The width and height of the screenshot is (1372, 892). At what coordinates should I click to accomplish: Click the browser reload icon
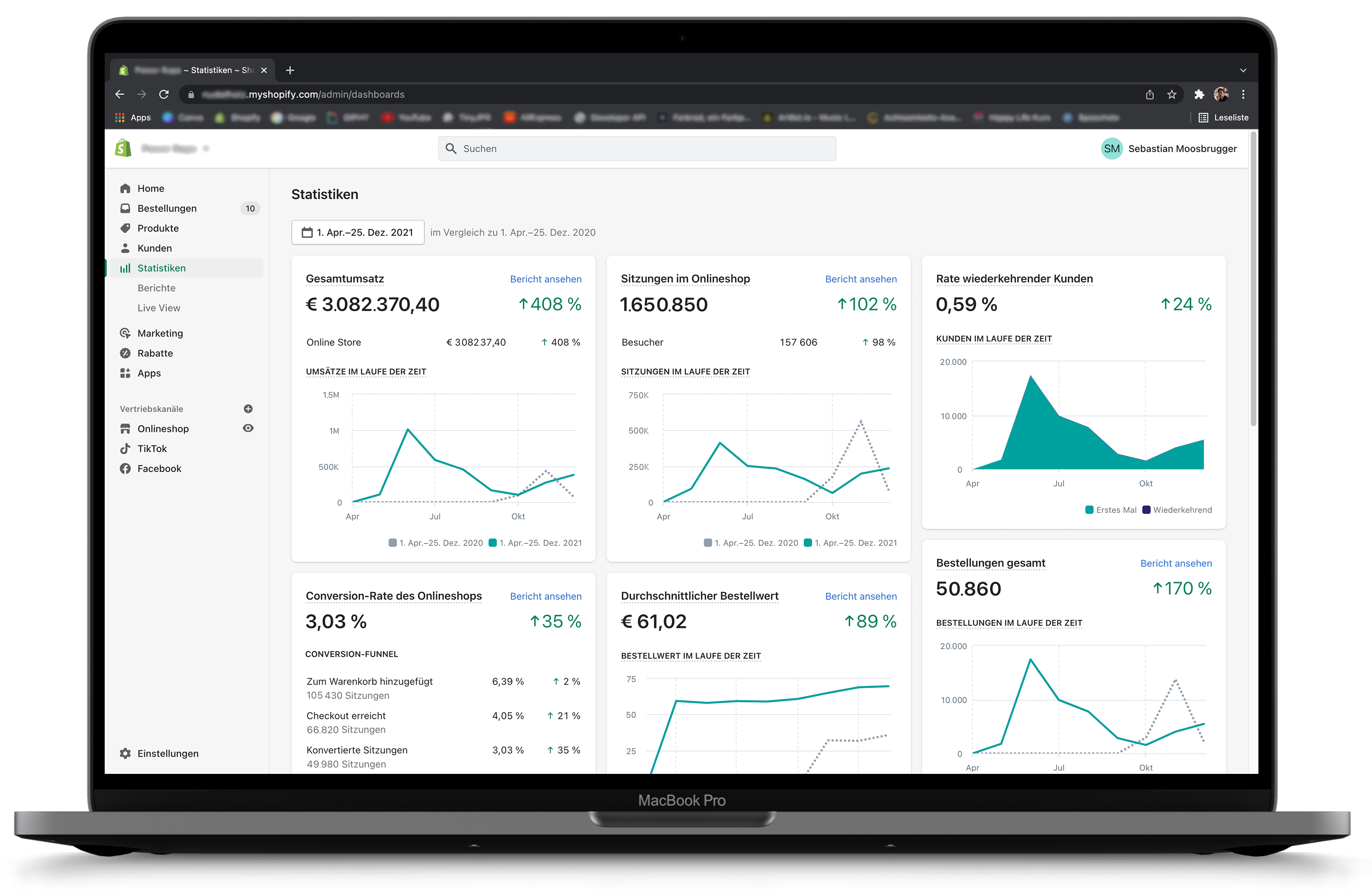pyautogui.click(x=164, y=95)
